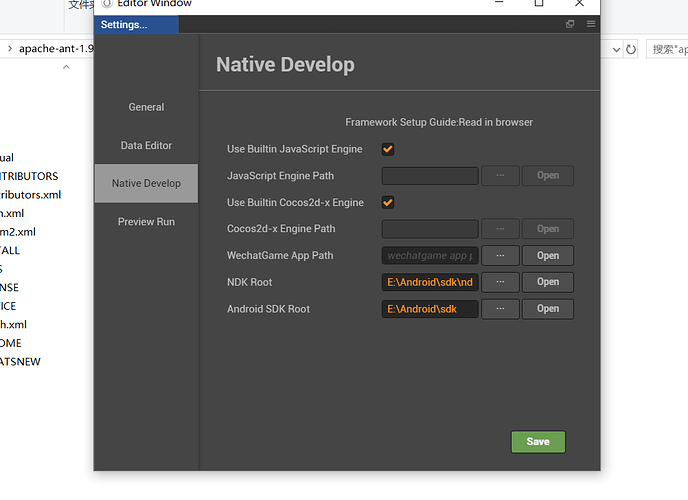Uncheck Use Builtin JavaScript Engine

[388, 150]
